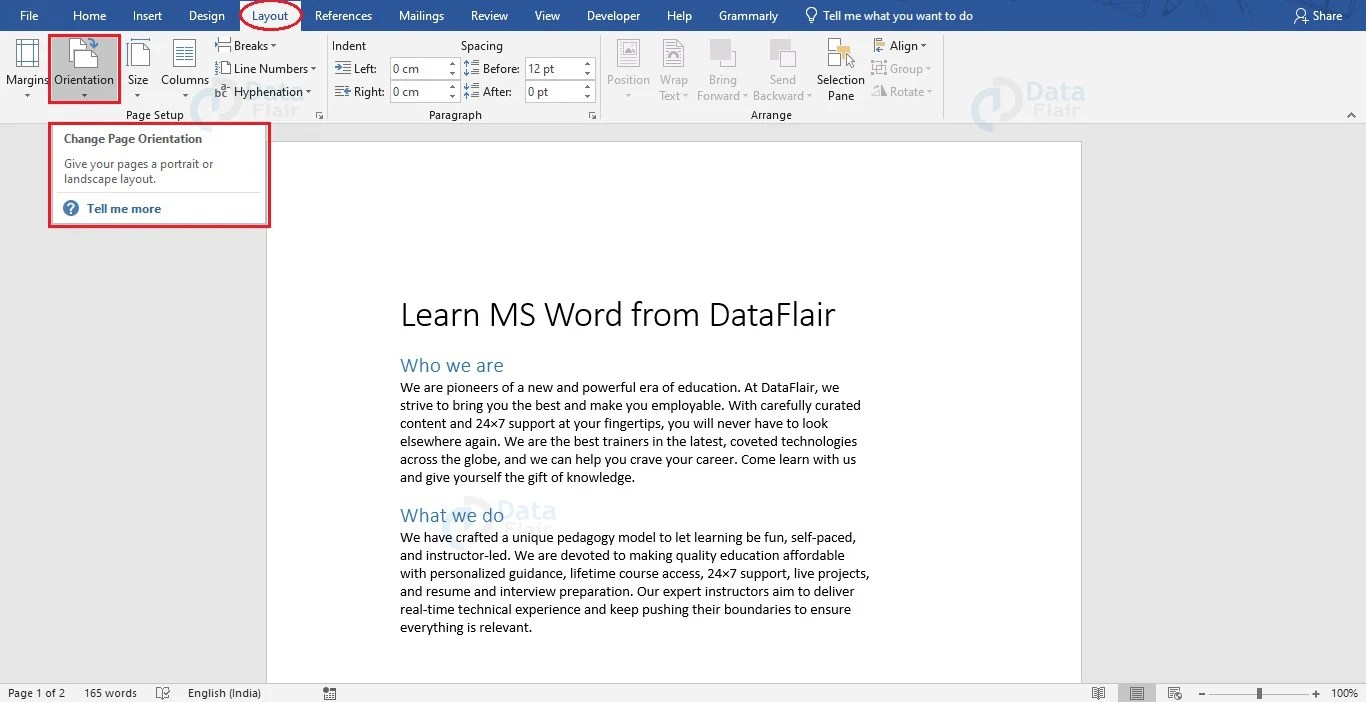The width and height of the screenshot is (1366, 702).
Task: Click the Columns icon
Action: pos(184,67)
